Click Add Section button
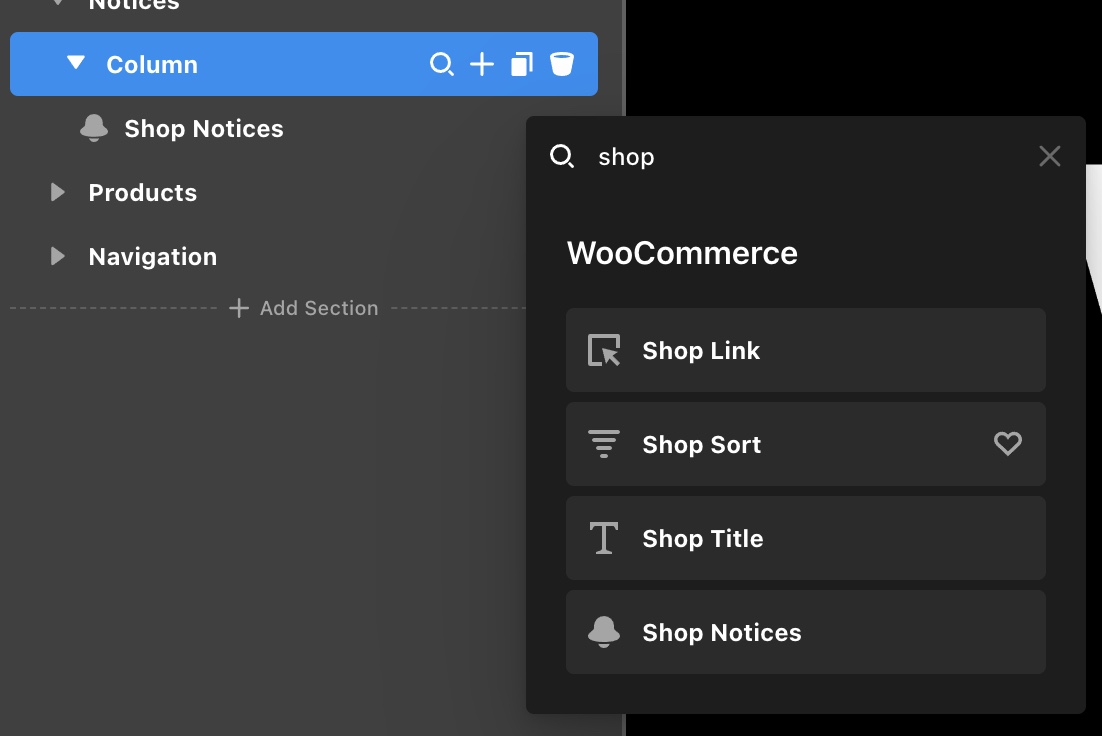The image size is (1102, 736). pos(304,308)
